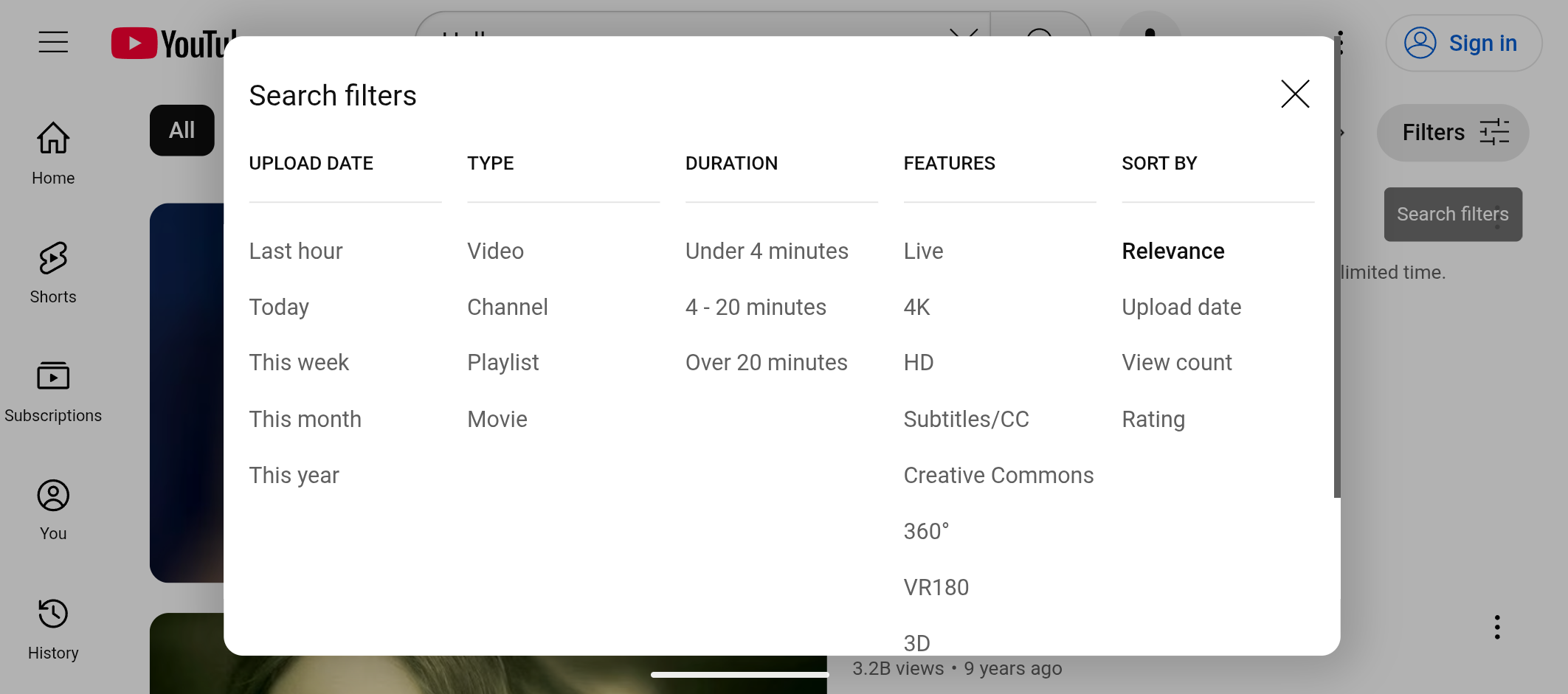
Task: Open the hamburger guide menu
Action: (x=53, y=42)
